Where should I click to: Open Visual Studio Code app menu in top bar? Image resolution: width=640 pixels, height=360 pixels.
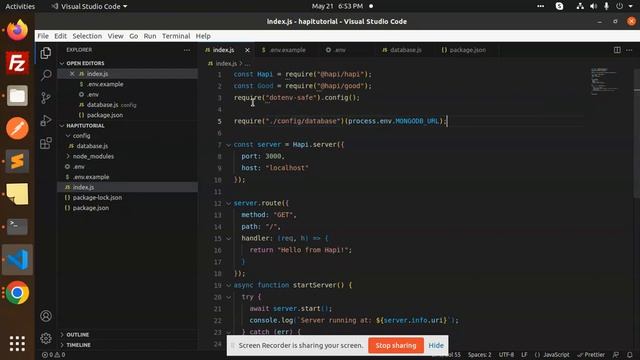coord(89,6)
